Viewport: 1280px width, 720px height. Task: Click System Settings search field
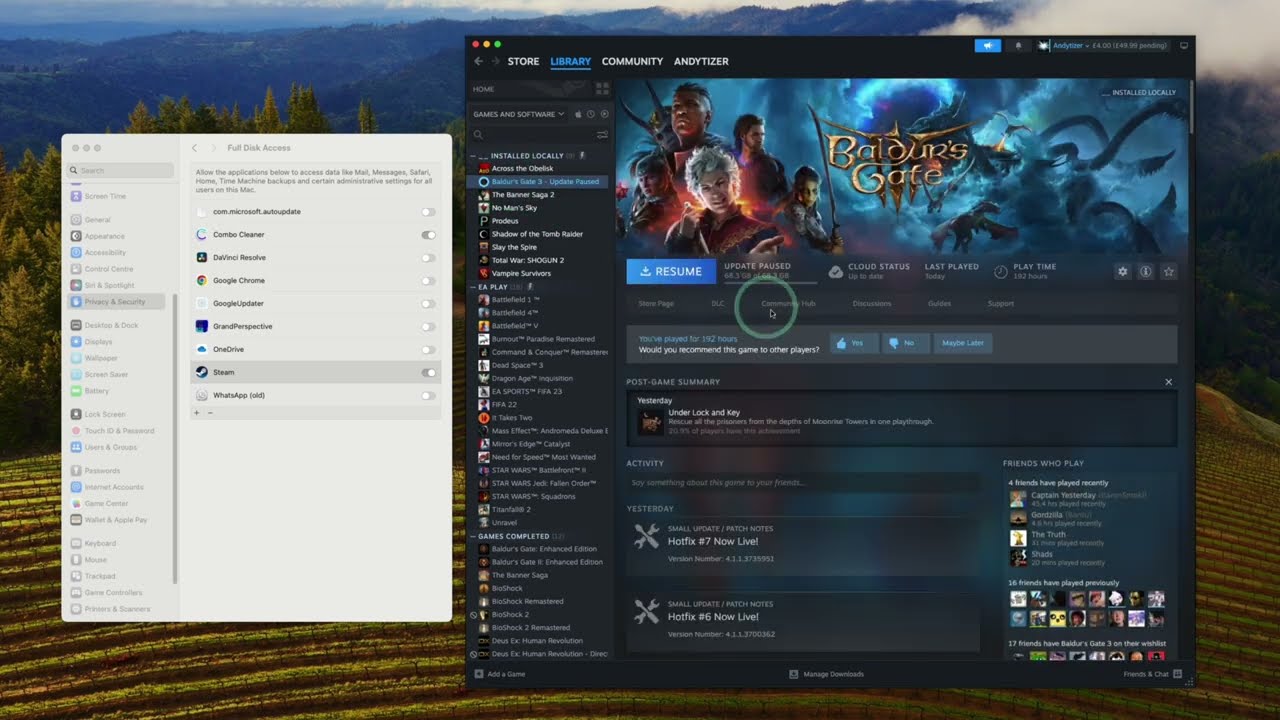pyautogui.click(x=120, y=171)
